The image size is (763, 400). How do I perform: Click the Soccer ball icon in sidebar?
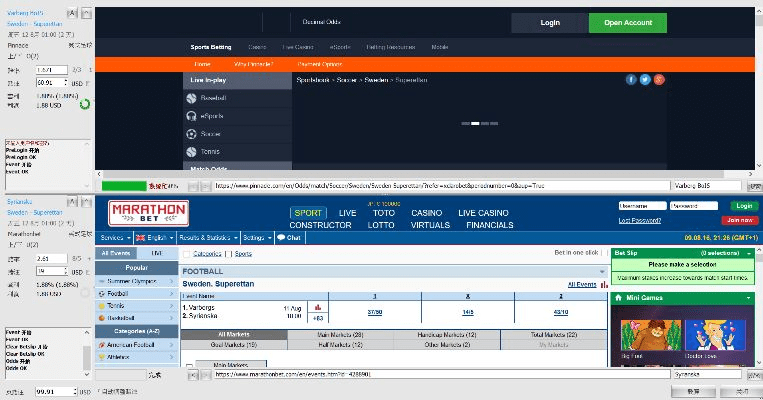(x=191, y=133)
